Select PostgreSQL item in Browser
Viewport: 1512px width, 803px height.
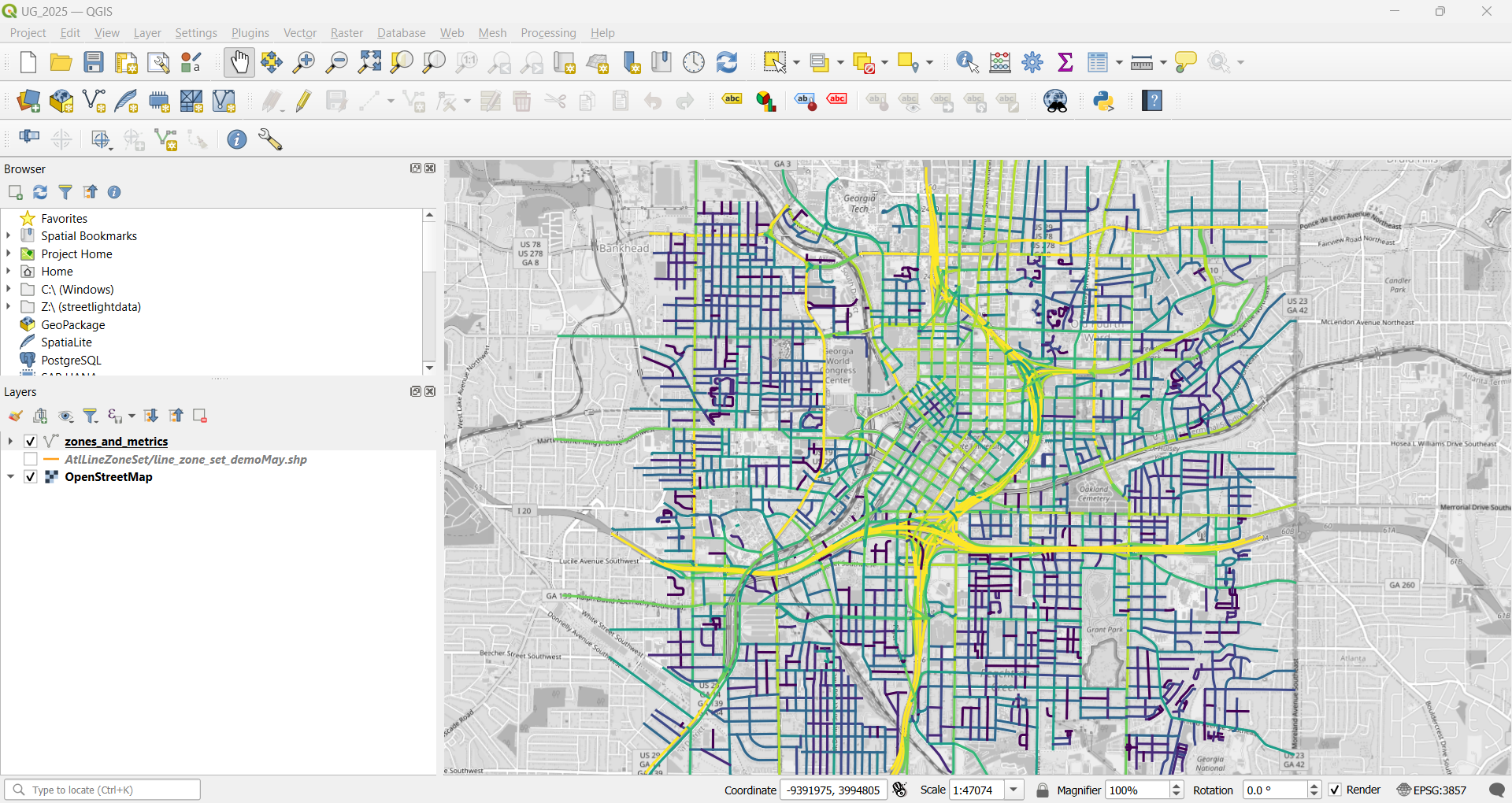click(x=71, y=360)
